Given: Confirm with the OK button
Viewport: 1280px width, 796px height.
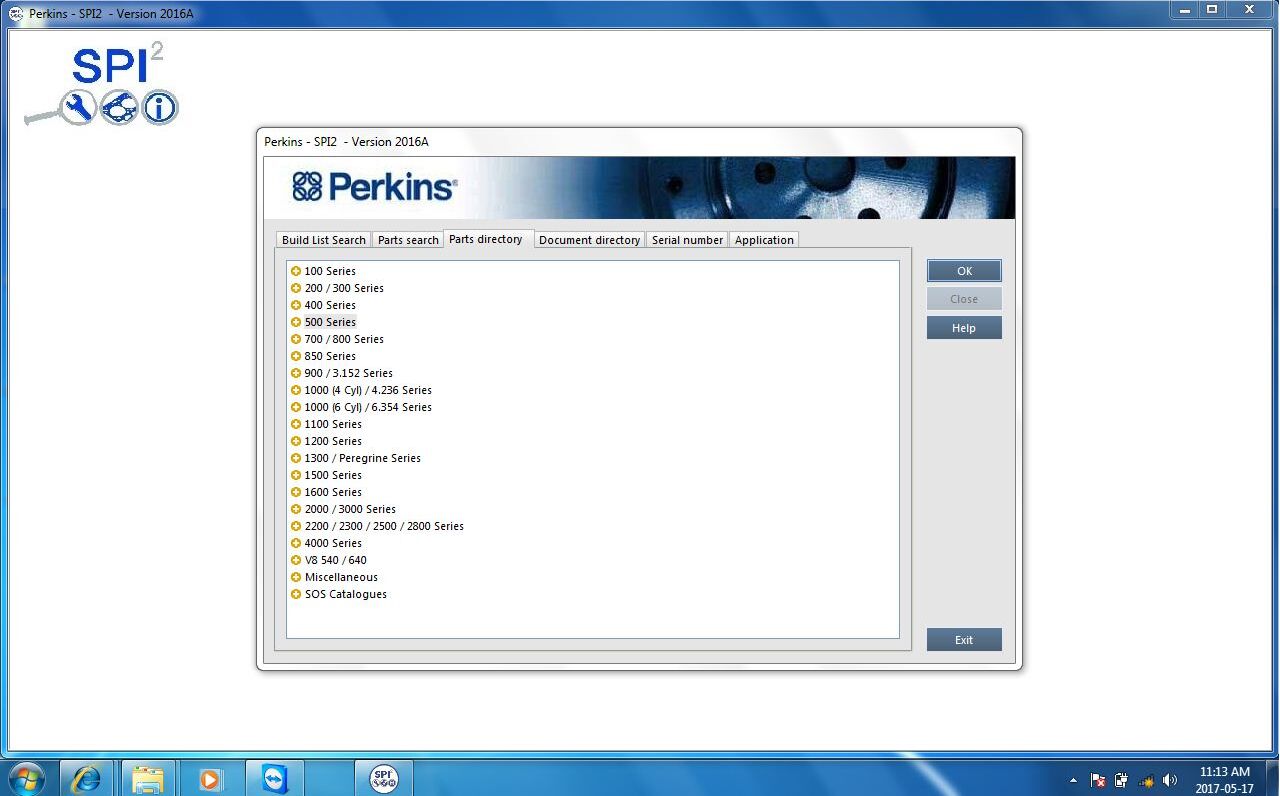Looking at the screenshot, I should 964,271.
